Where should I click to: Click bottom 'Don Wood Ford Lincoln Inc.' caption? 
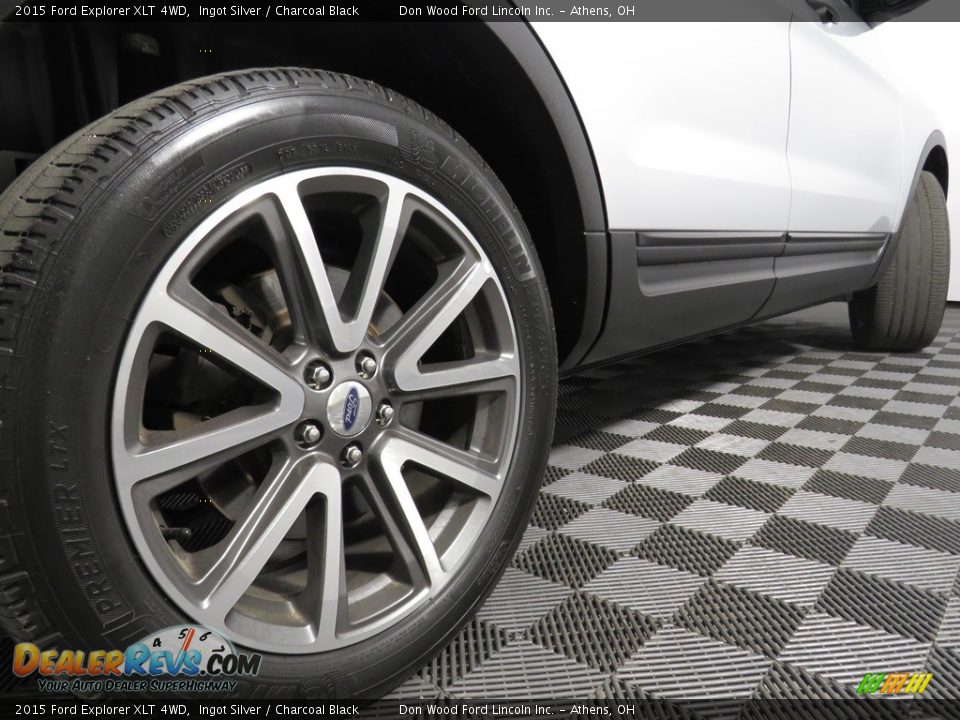476,710
